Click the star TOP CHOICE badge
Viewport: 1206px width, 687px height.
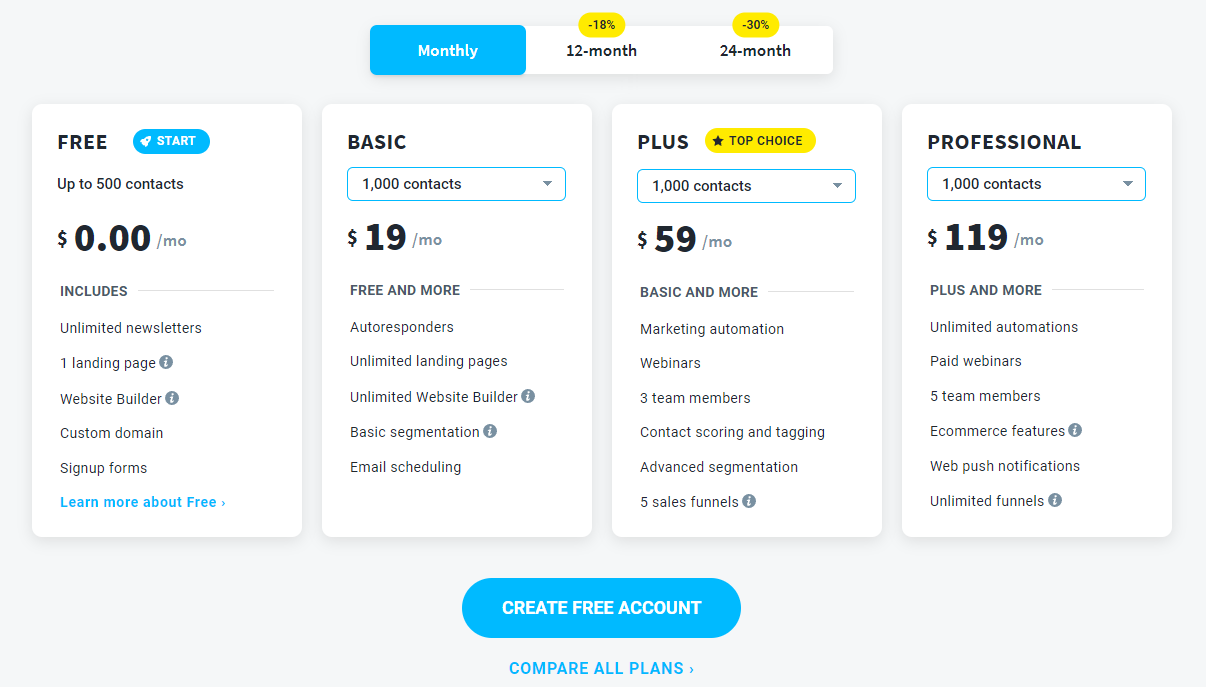click(760, 141)
